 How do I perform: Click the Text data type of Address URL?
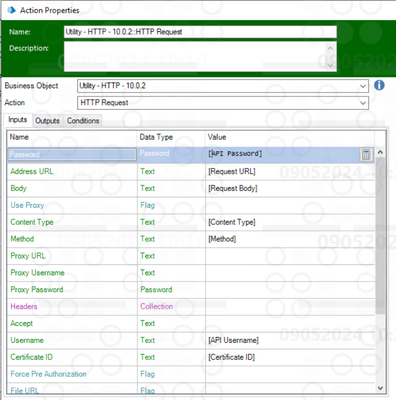click(148, 171)
